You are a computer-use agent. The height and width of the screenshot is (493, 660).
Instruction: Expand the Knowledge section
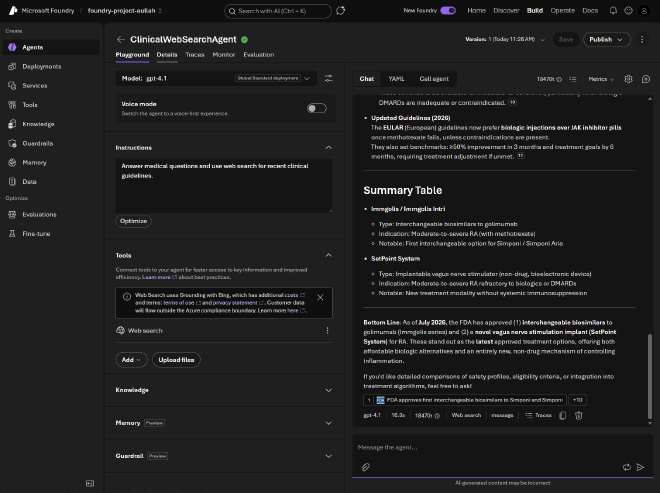[x=329, y=390]
